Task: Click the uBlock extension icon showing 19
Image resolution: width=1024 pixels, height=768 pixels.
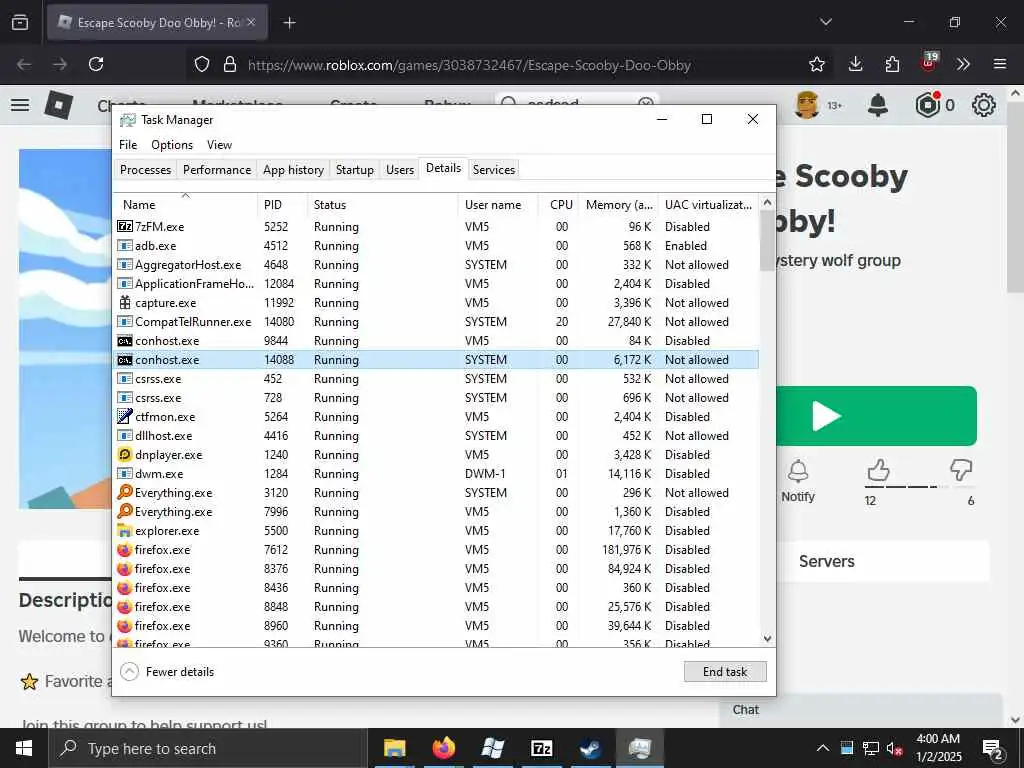Action: click(x=929, y=62)
